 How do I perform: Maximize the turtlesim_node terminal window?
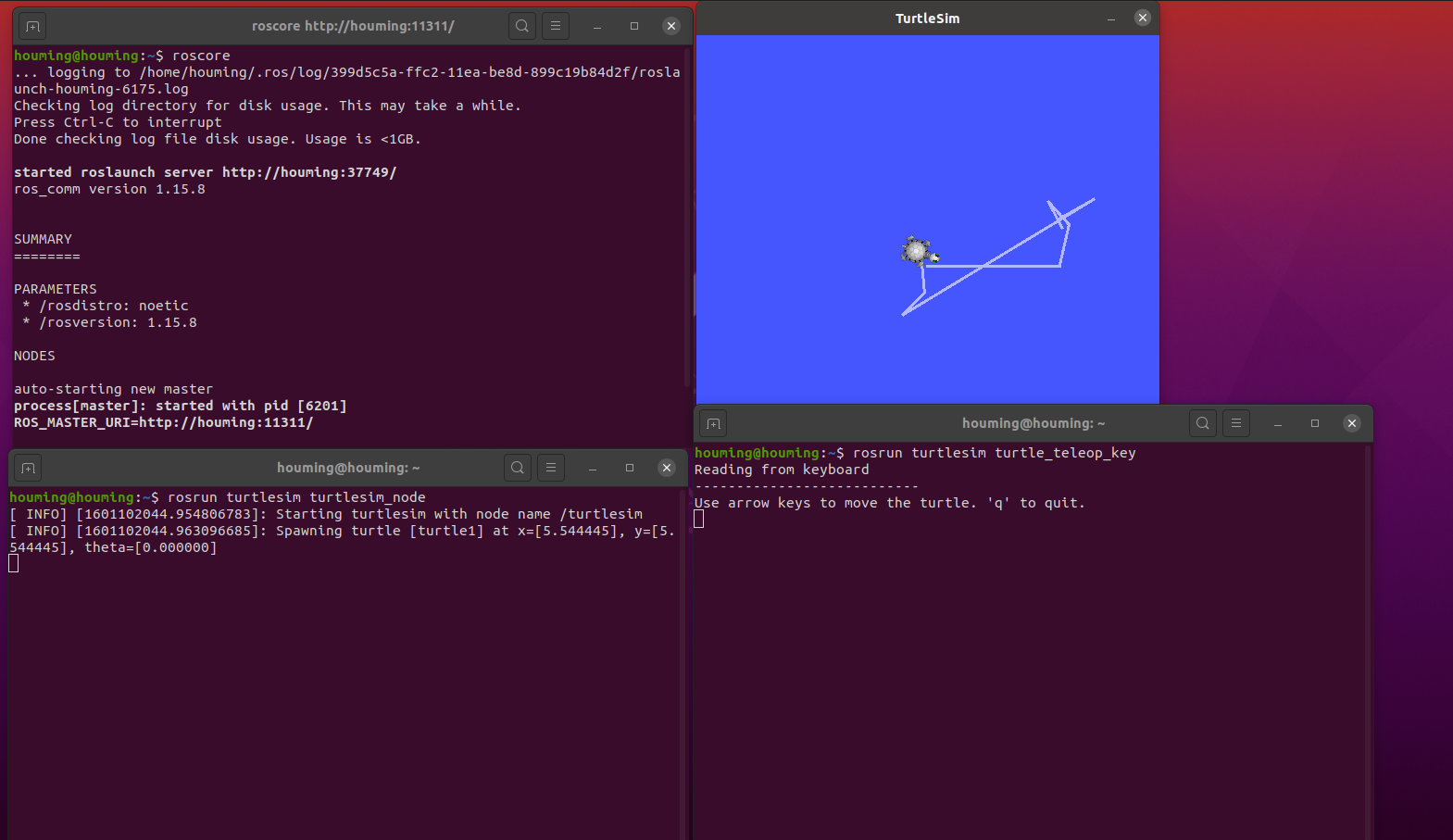630,468
